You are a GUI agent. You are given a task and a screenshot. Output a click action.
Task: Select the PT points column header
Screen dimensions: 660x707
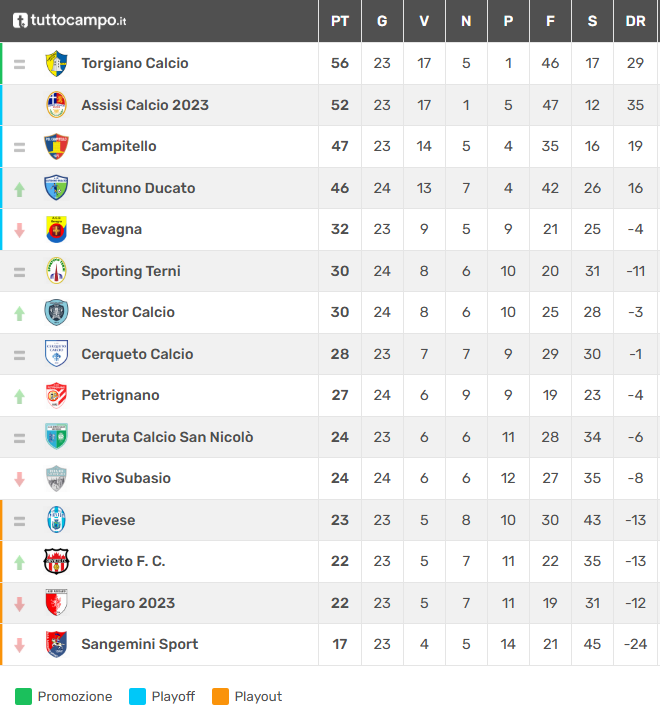tap(340, 21)
